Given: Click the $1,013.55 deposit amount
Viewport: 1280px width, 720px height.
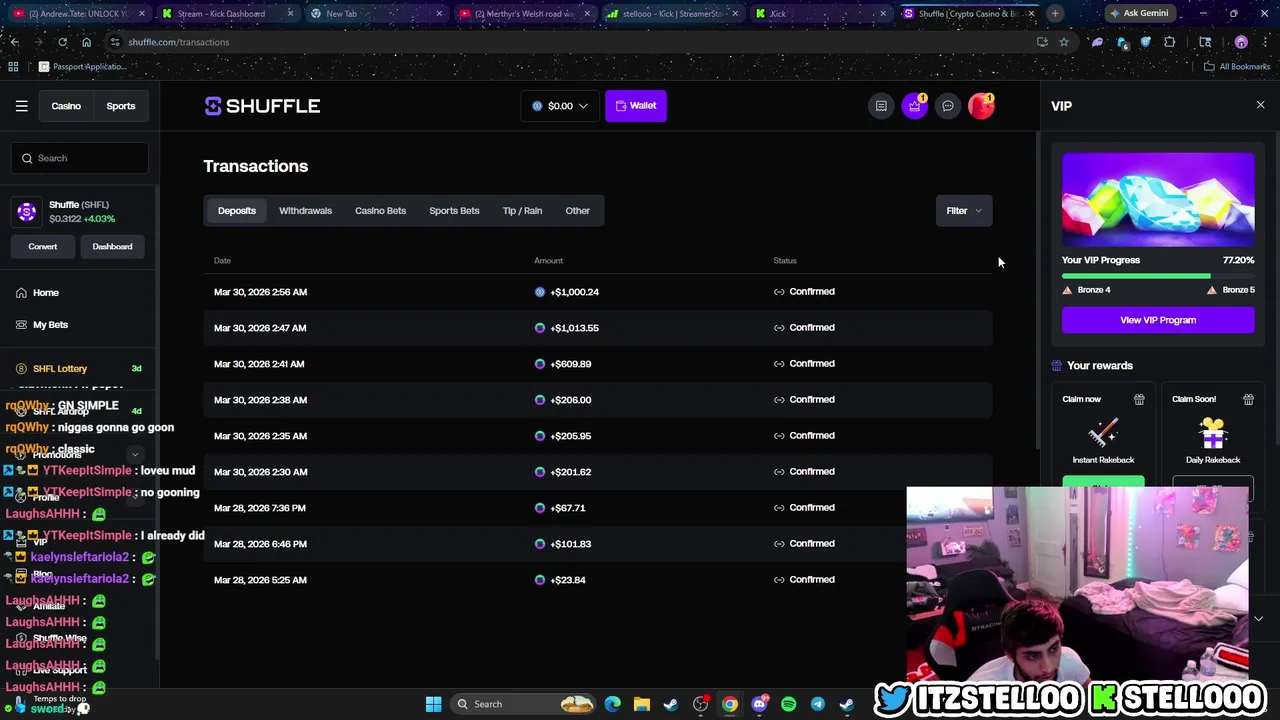Looking at the screenshot, I should [x=574, y=328].
